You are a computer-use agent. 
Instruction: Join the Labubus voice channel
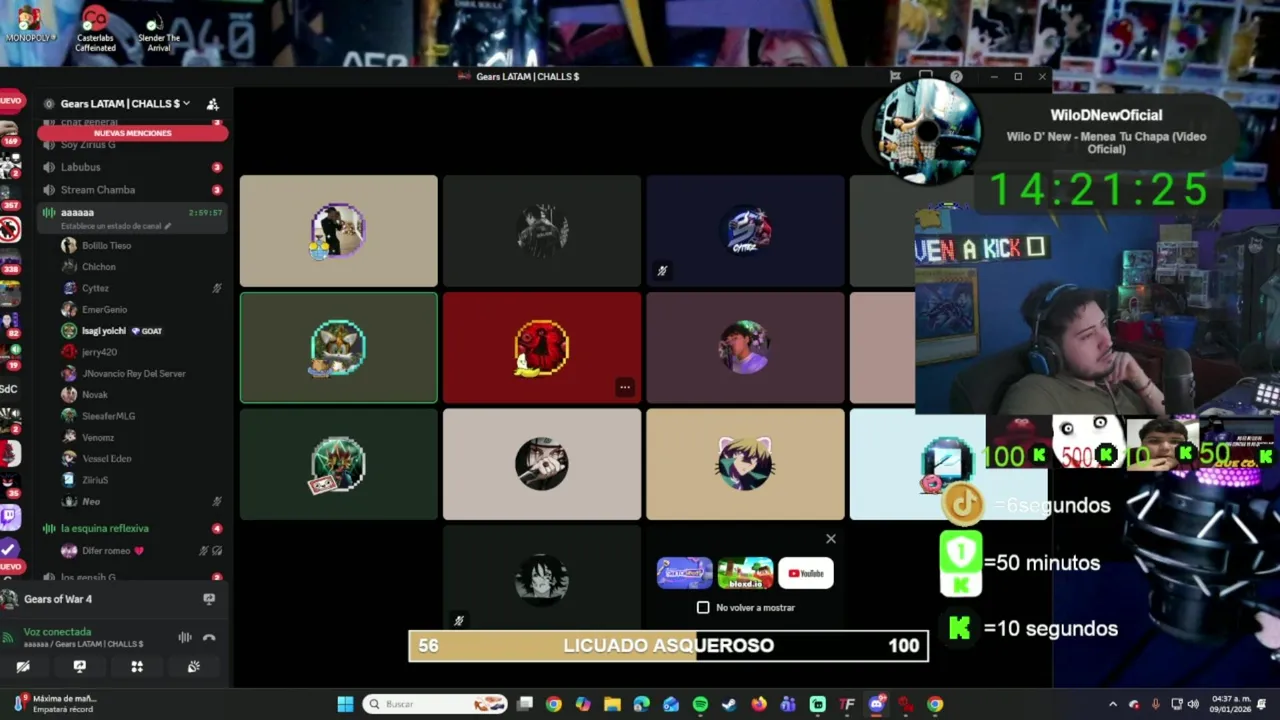click(132, 167)
